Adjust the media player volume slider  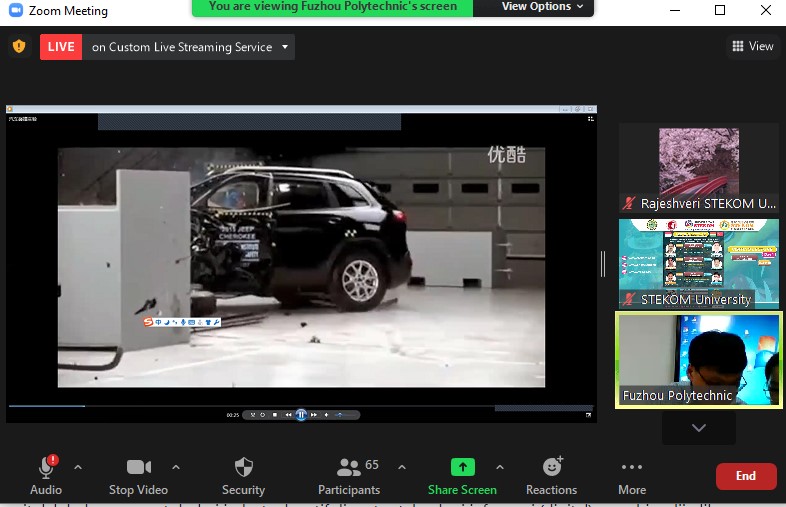[x=346, y=415]
